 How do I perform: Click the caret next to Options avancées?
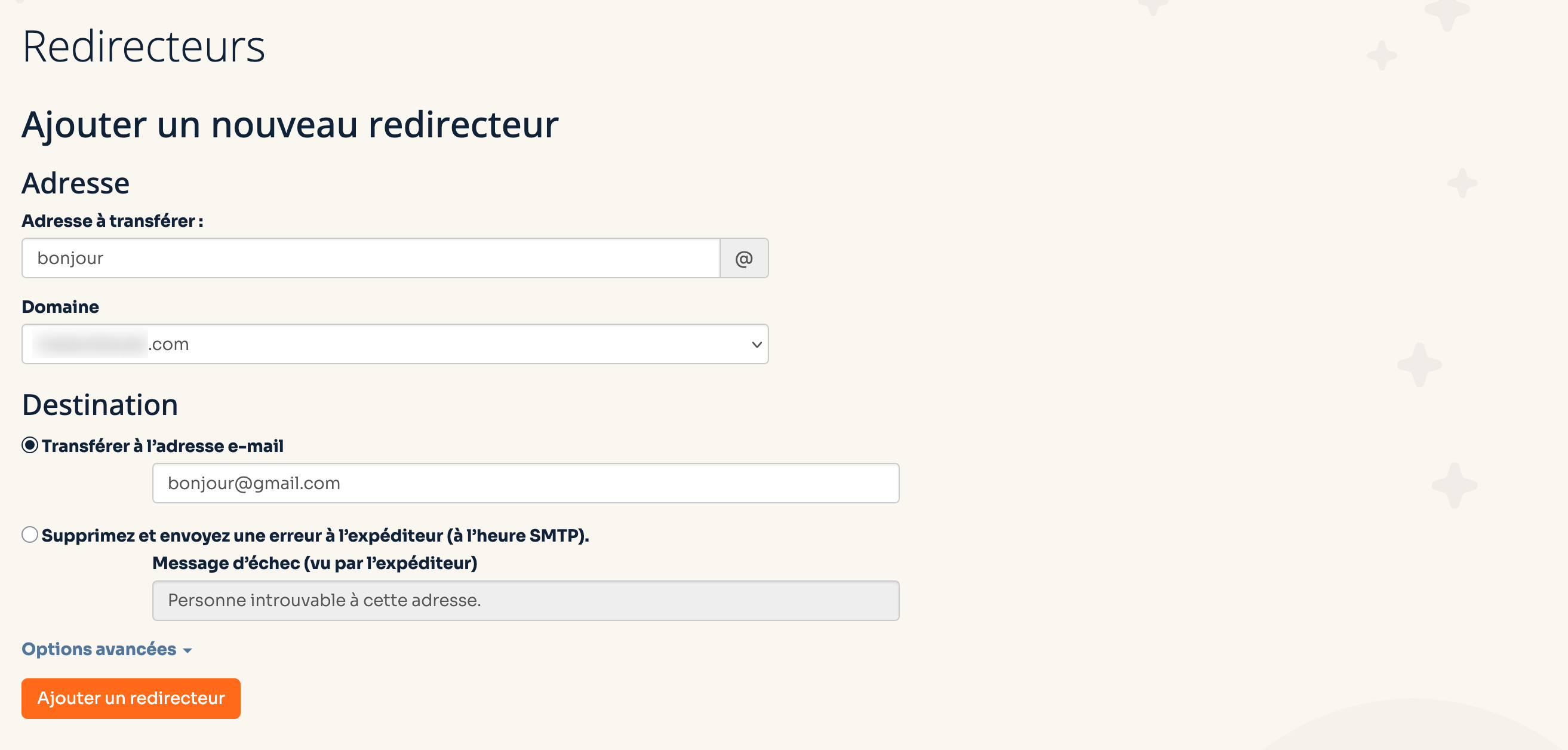[187, 651]
